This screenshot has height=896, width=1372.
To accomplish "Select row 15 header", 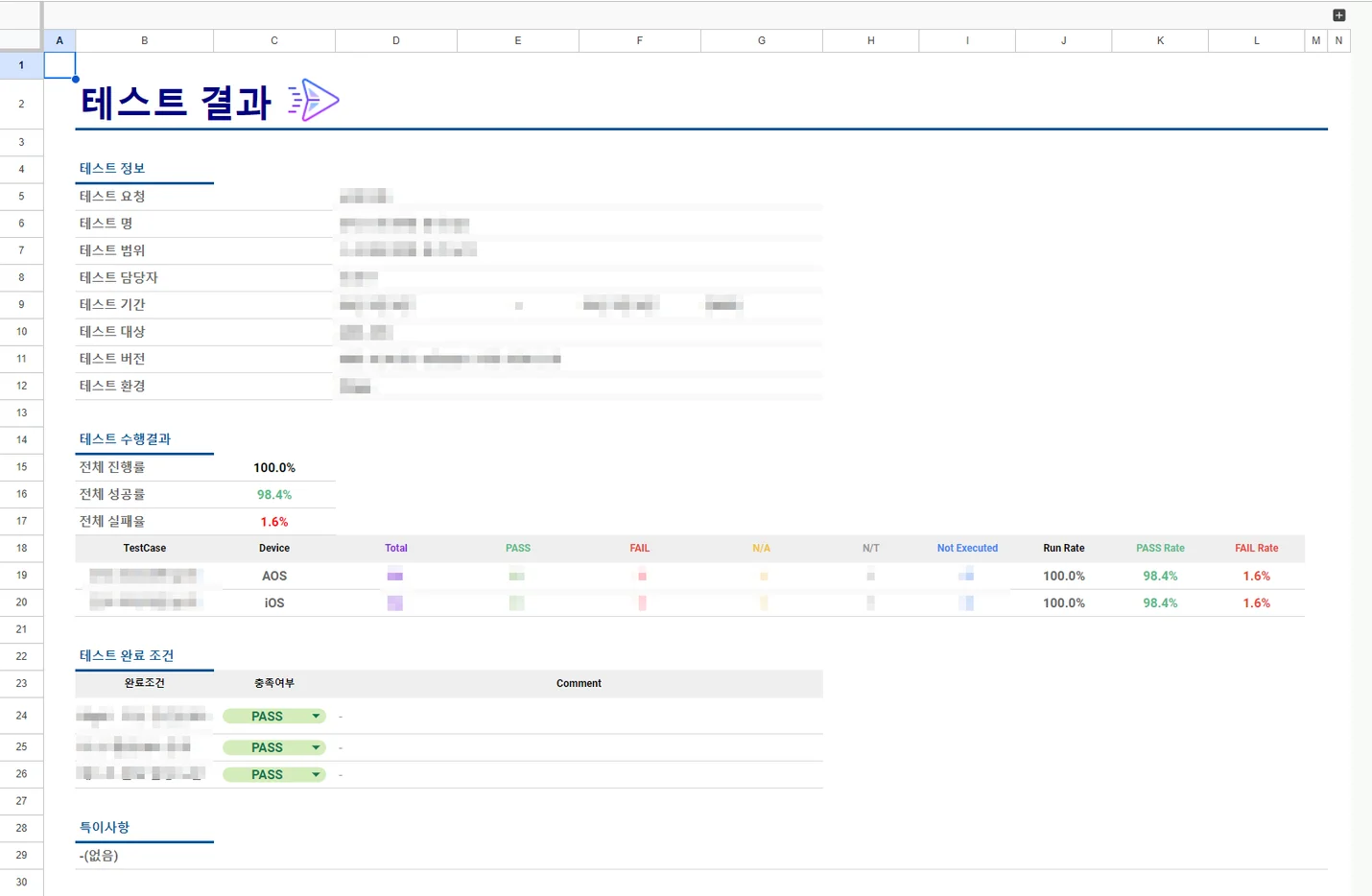I will coord(21,467).
